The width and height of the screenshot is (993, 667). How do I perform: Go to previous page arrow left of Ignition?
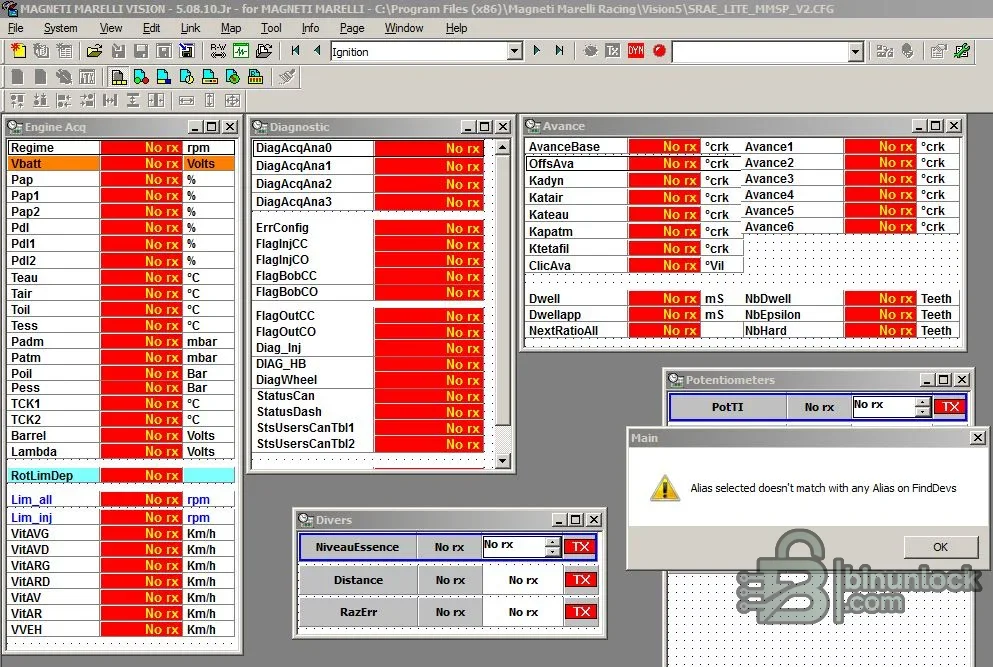(x=317, y=51)
